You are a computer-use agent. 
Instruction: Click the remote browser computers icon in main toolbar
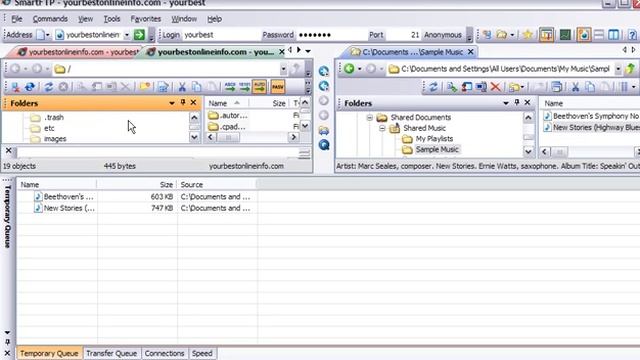[487, 35]
